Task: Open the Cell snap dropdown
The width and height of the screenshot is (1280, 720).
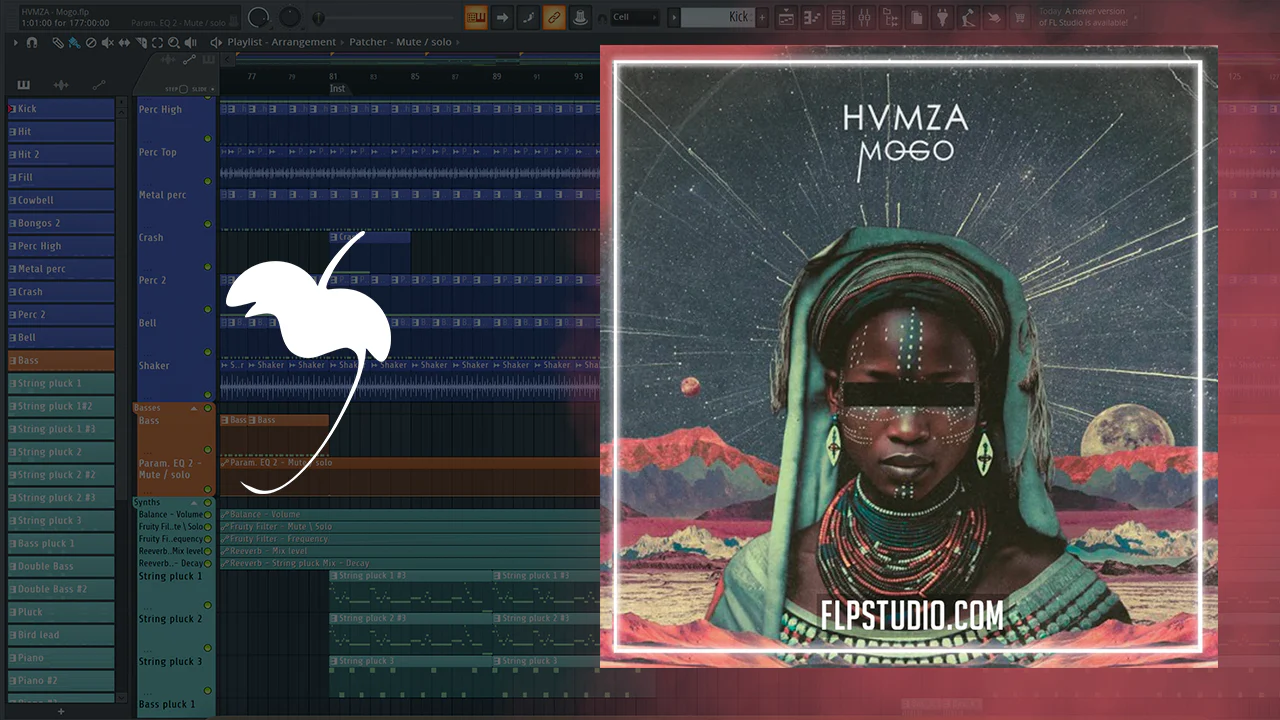Action: [635, 17]
